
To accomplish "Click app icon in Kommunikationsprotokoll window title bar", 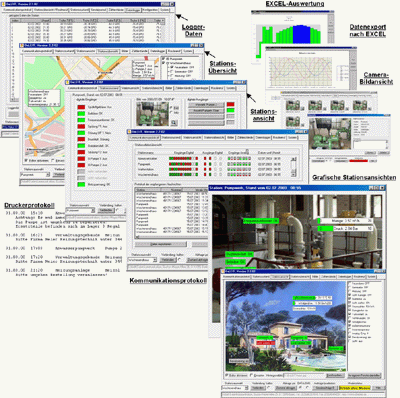I will click(x=130, y=132).
